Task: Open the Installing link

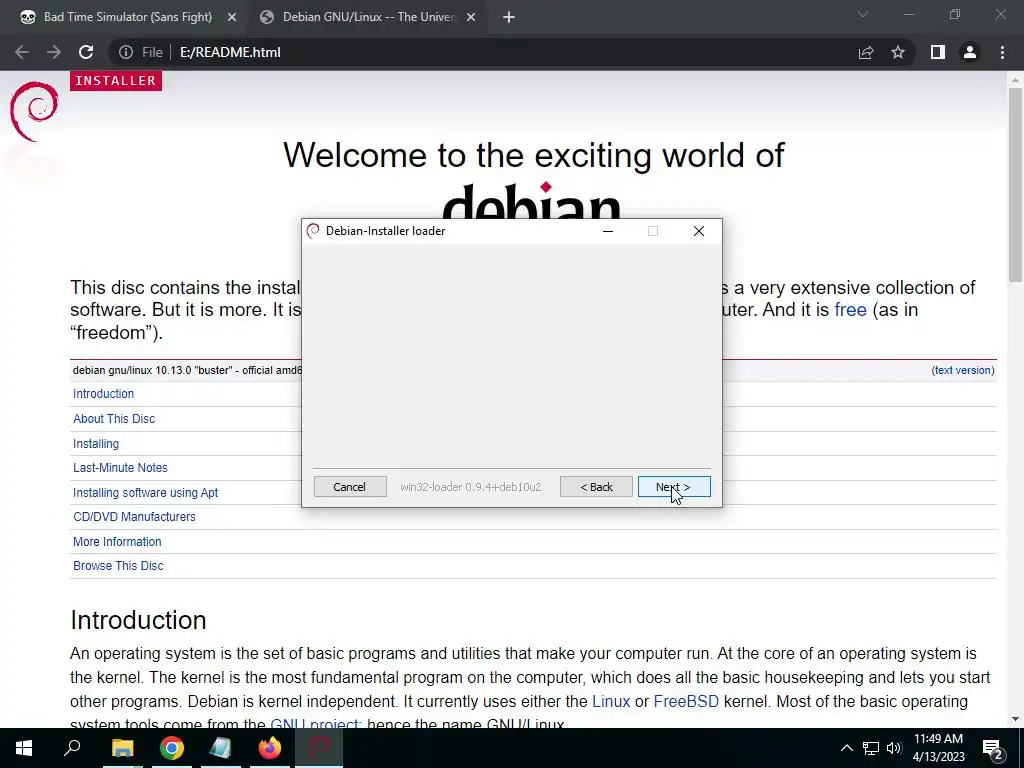Action: [96, 443]
